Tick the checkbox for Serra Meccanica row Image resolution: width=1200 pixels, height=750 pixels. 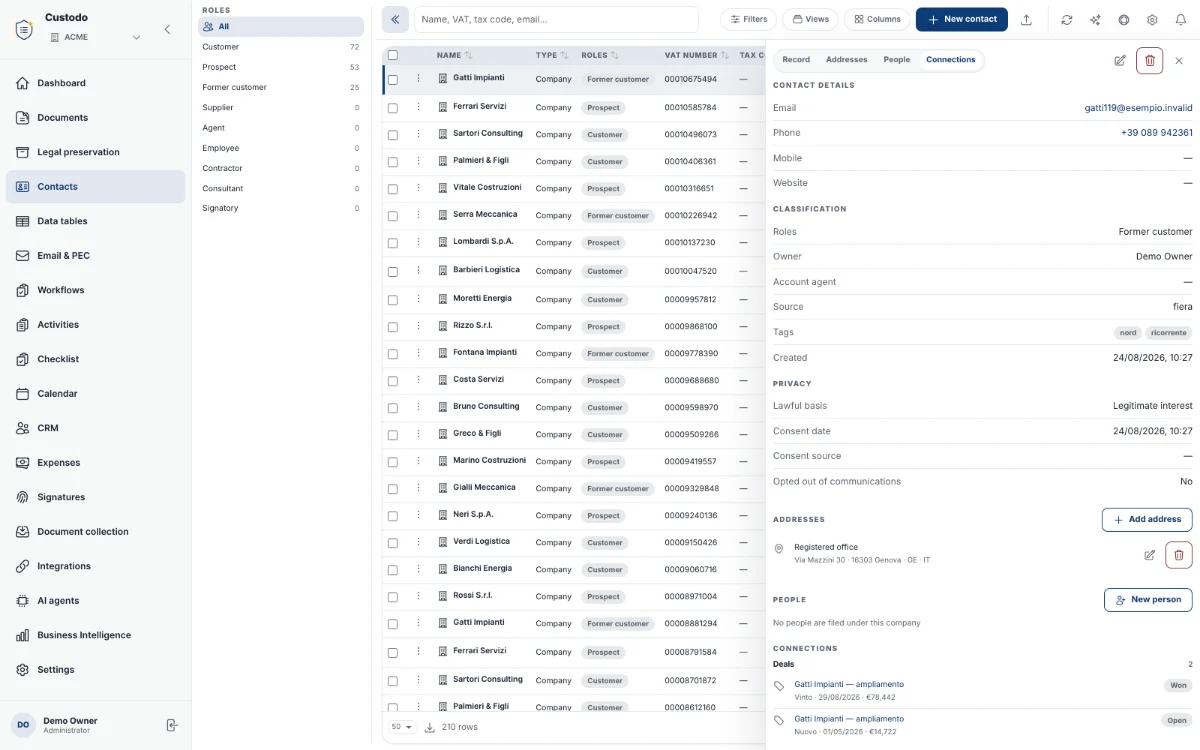point(393,215)
